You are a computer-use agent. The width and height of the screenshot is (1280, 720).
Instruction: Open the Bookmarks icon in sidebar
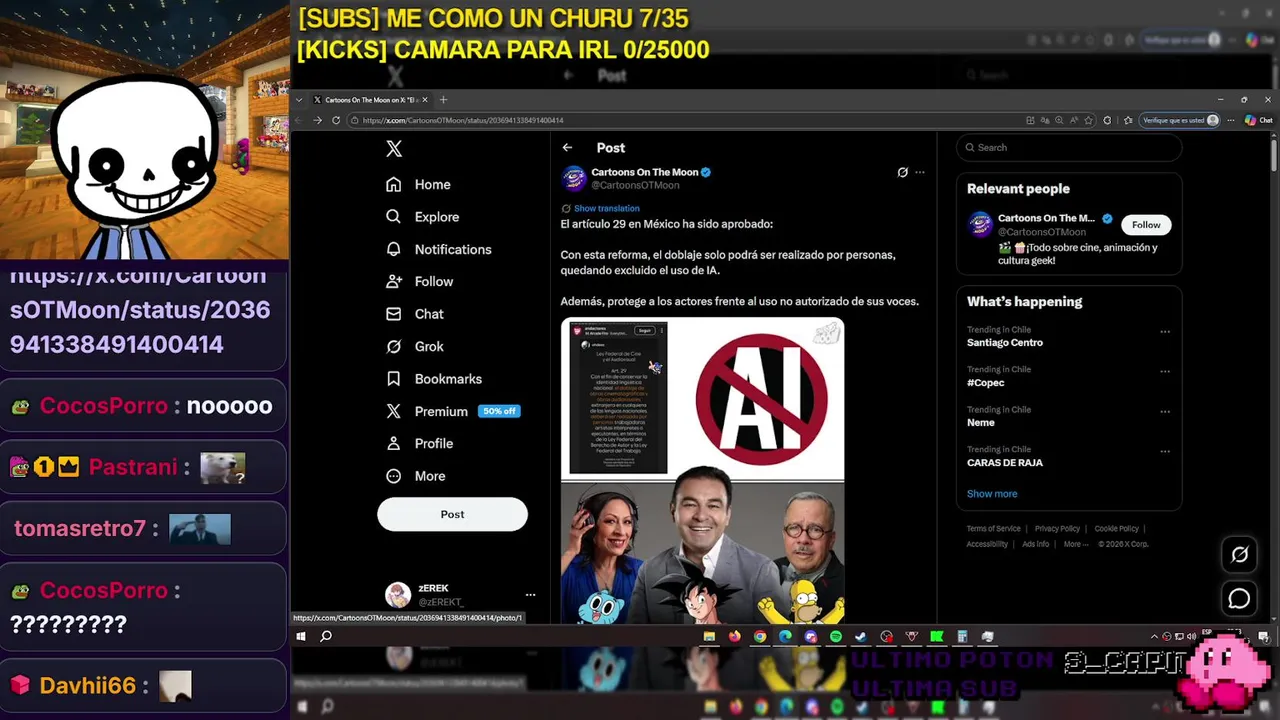point(394,379)
